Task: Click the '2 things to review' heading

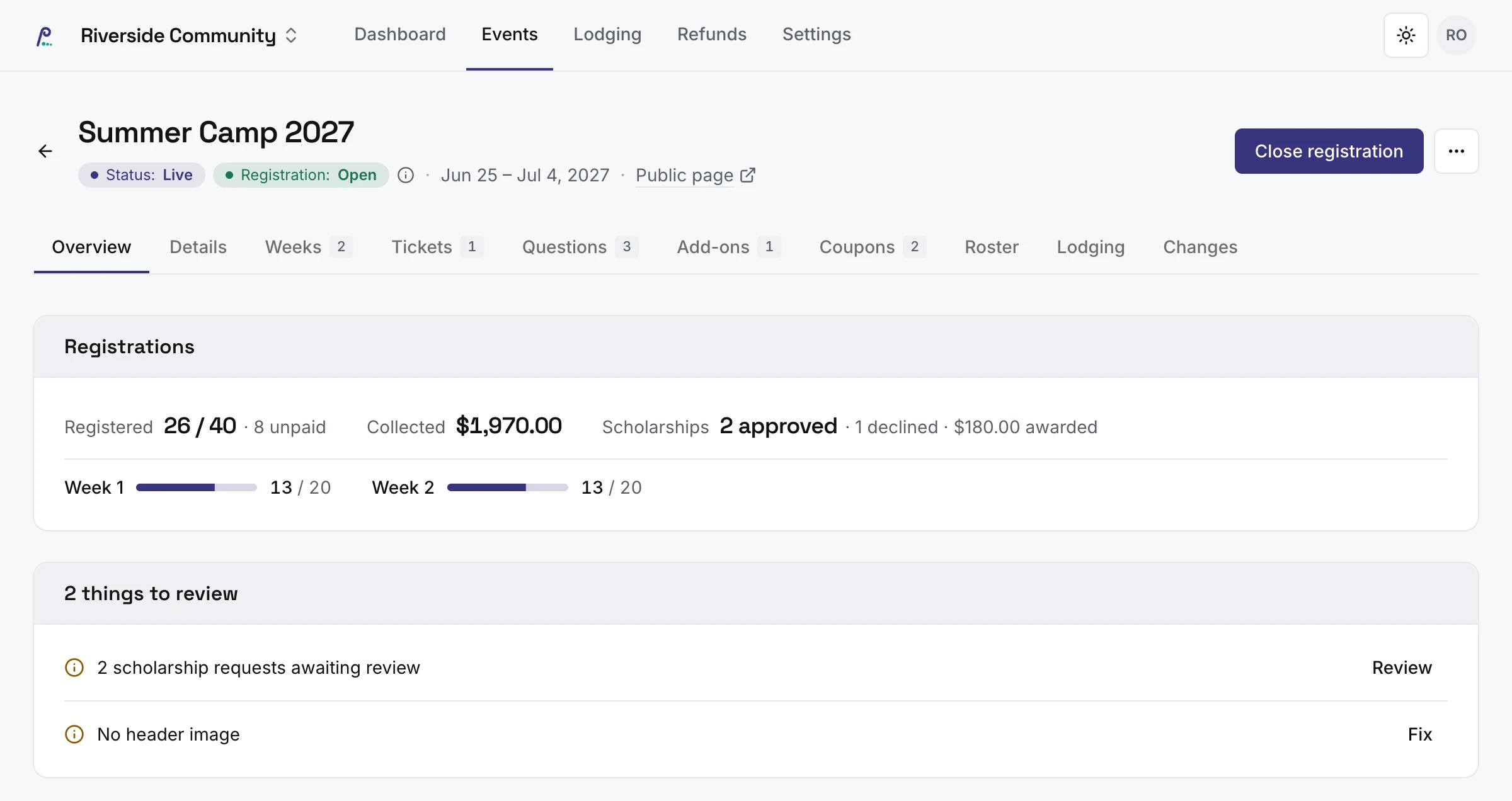Action: (x=151, y=594)
